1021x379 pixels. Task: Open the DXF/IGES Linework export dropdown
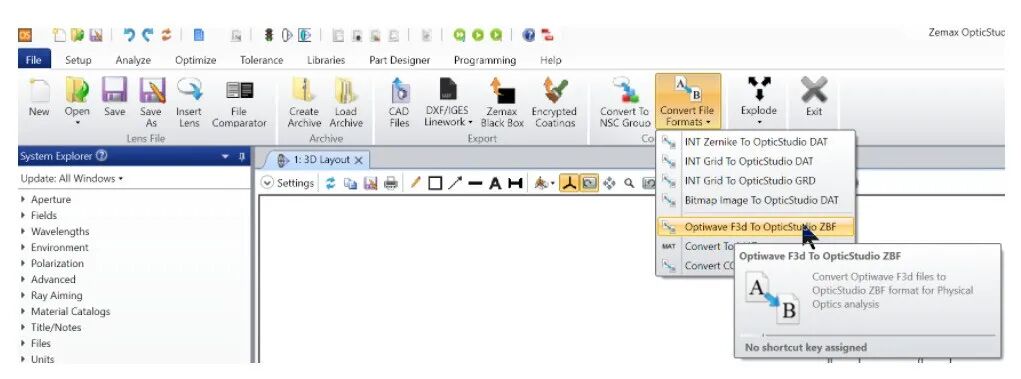[x=448, y=103]
